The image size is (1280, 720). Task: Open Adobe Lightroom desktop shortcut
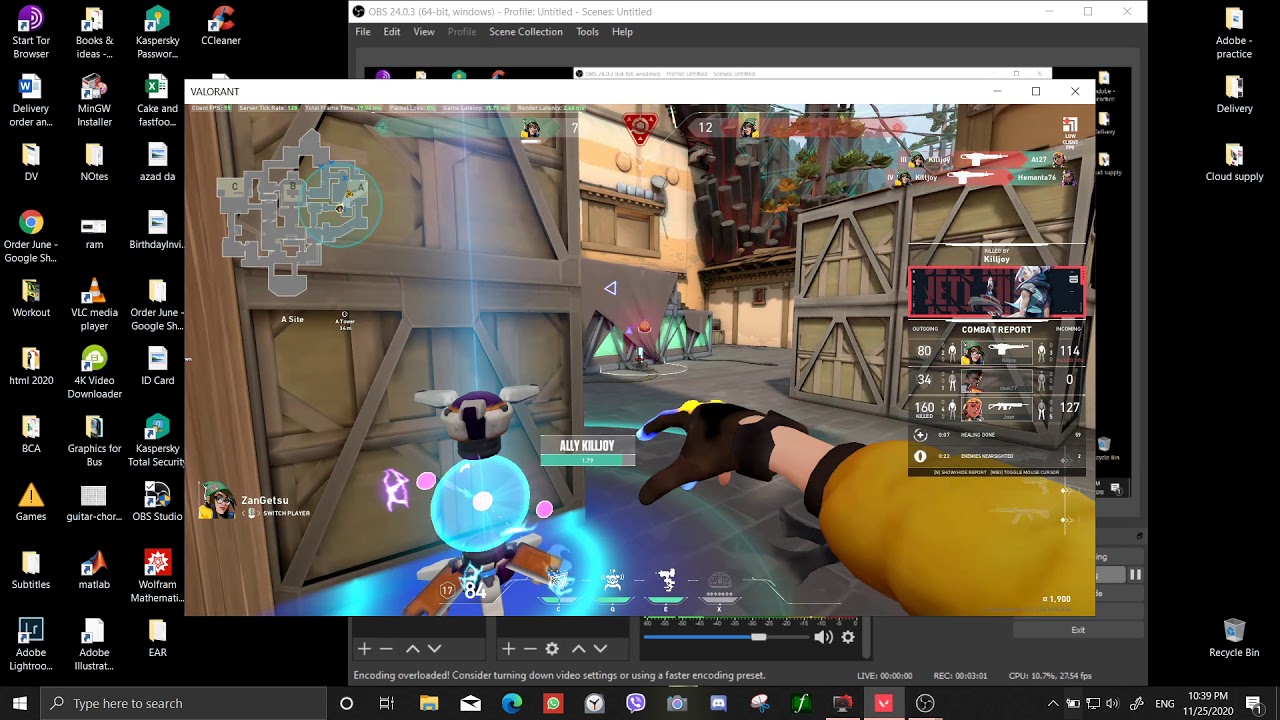pos(31,645)
